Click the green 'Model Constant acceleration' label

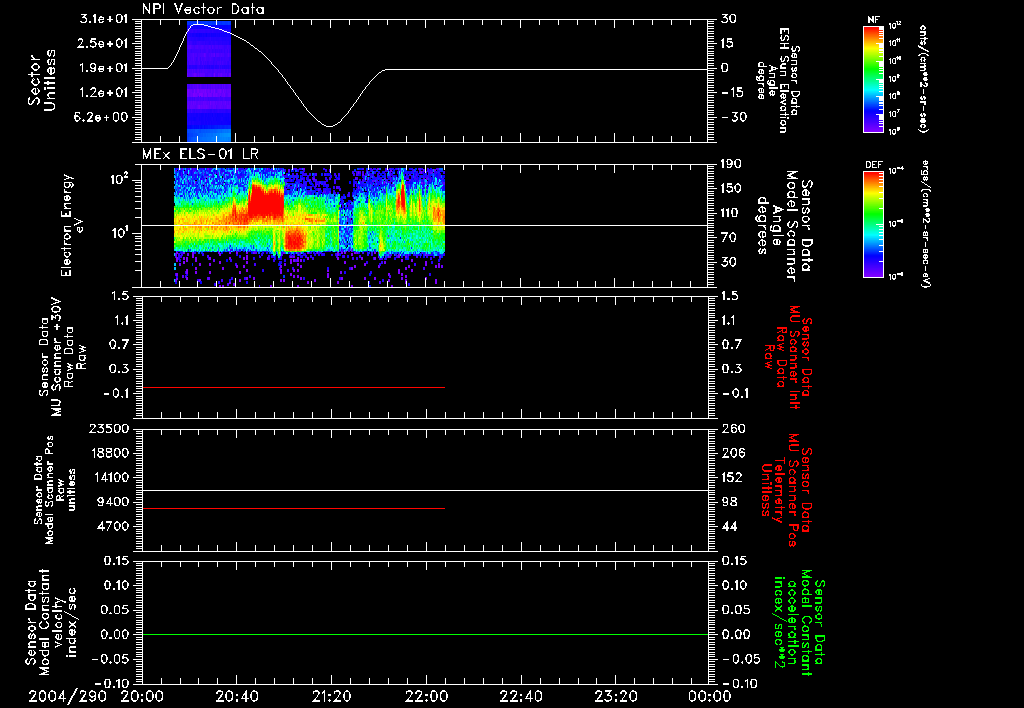(799, 623)
